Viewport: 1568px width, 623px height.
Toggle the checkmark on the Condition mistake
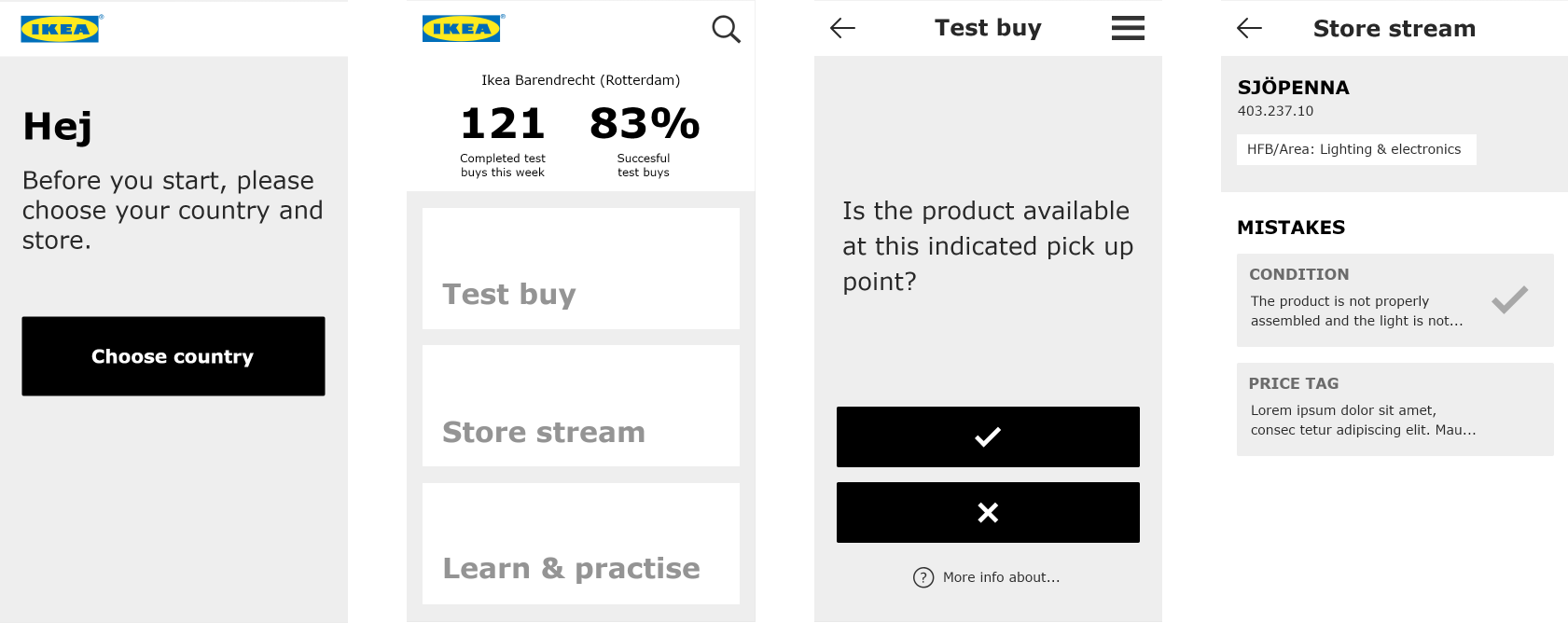point(1509,299)
